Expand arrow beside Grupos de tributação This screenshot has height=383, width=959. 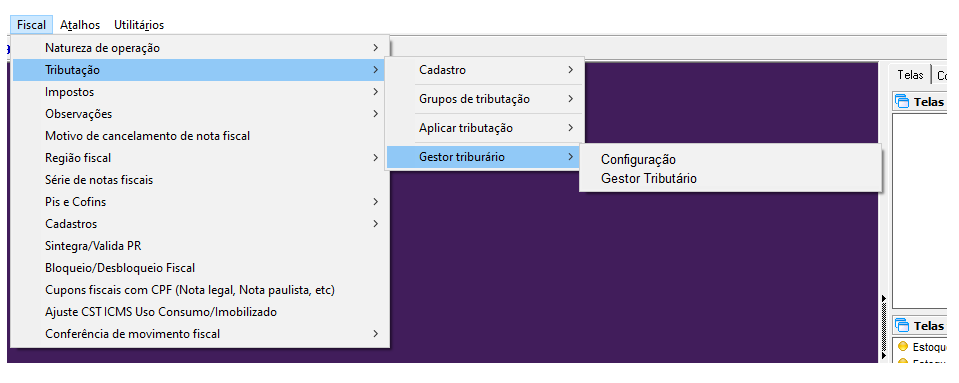coord(570,99)
